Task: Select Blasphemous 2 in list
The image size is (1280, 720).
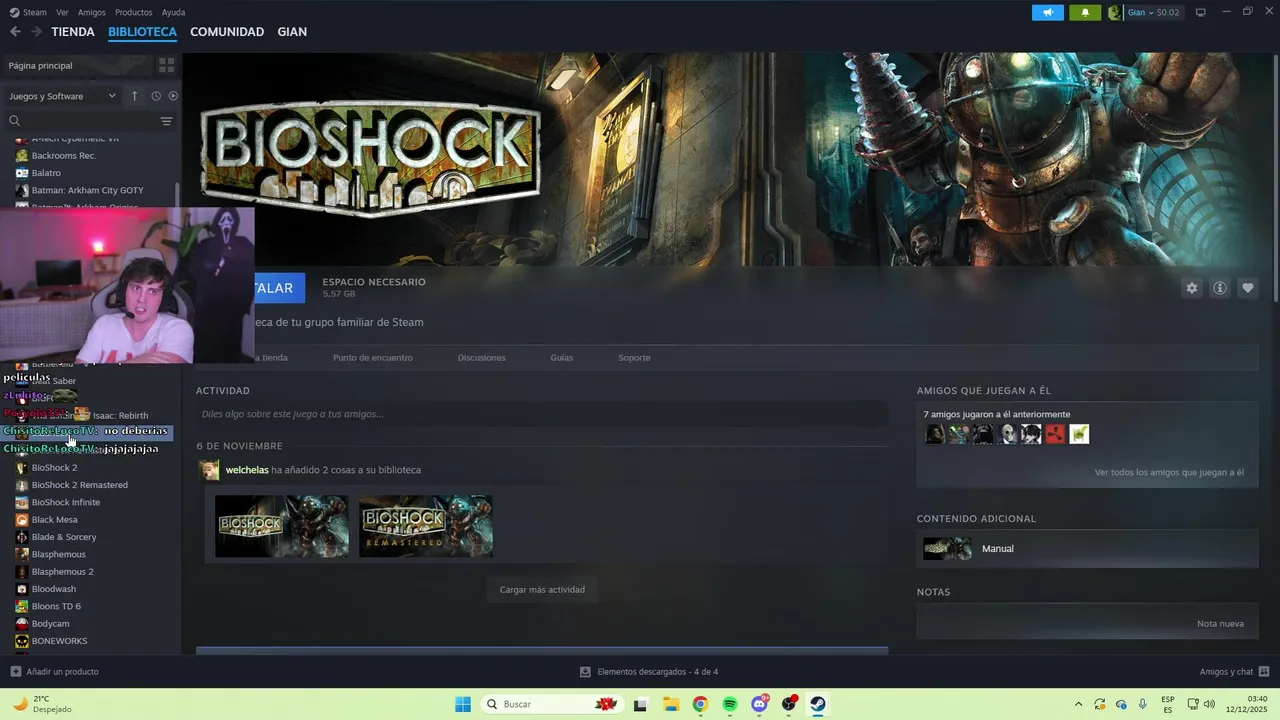Action: click(x=62, y=572)
